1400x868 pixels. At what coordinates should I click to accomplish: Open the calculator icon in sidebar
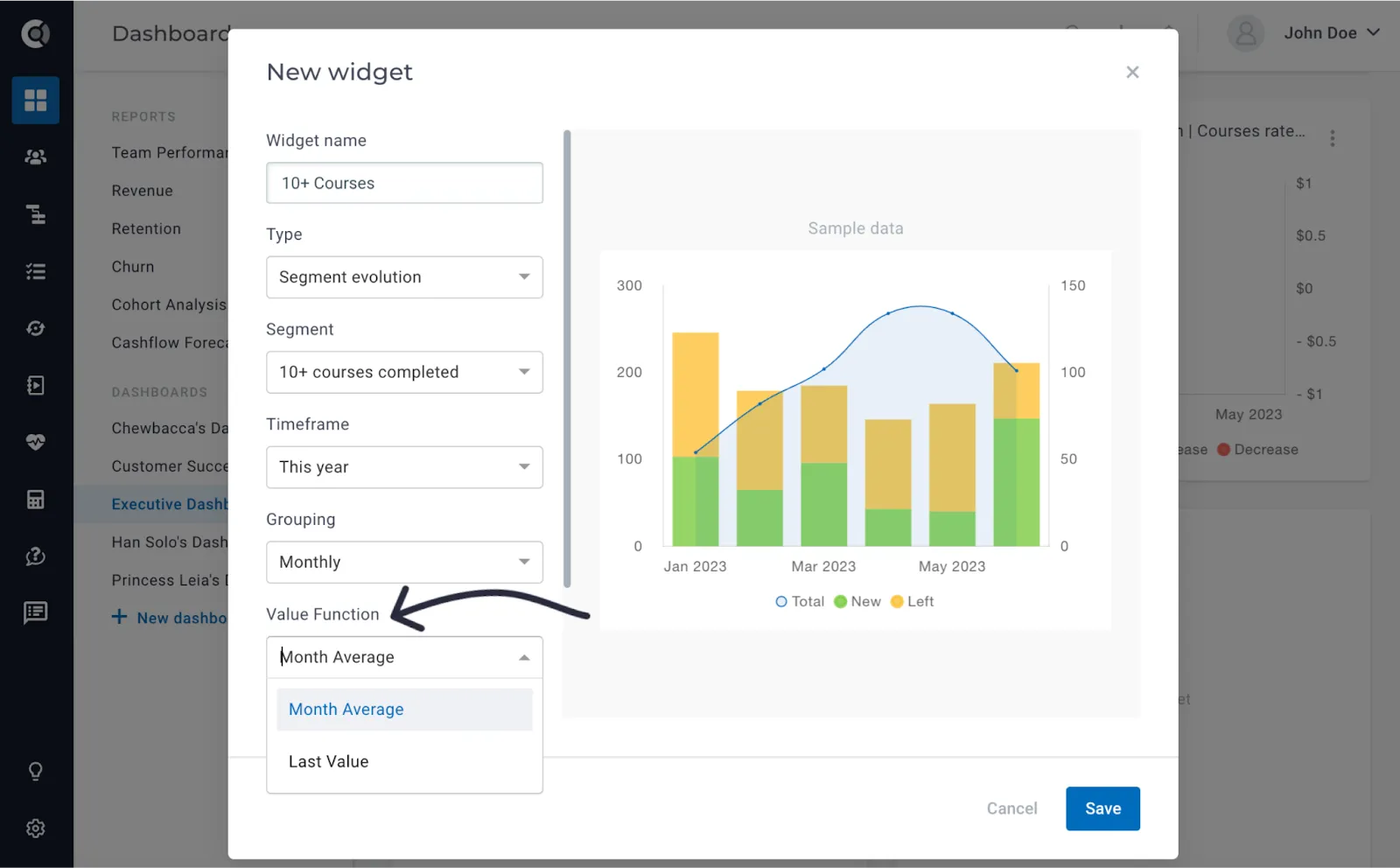tap(36, 500)
